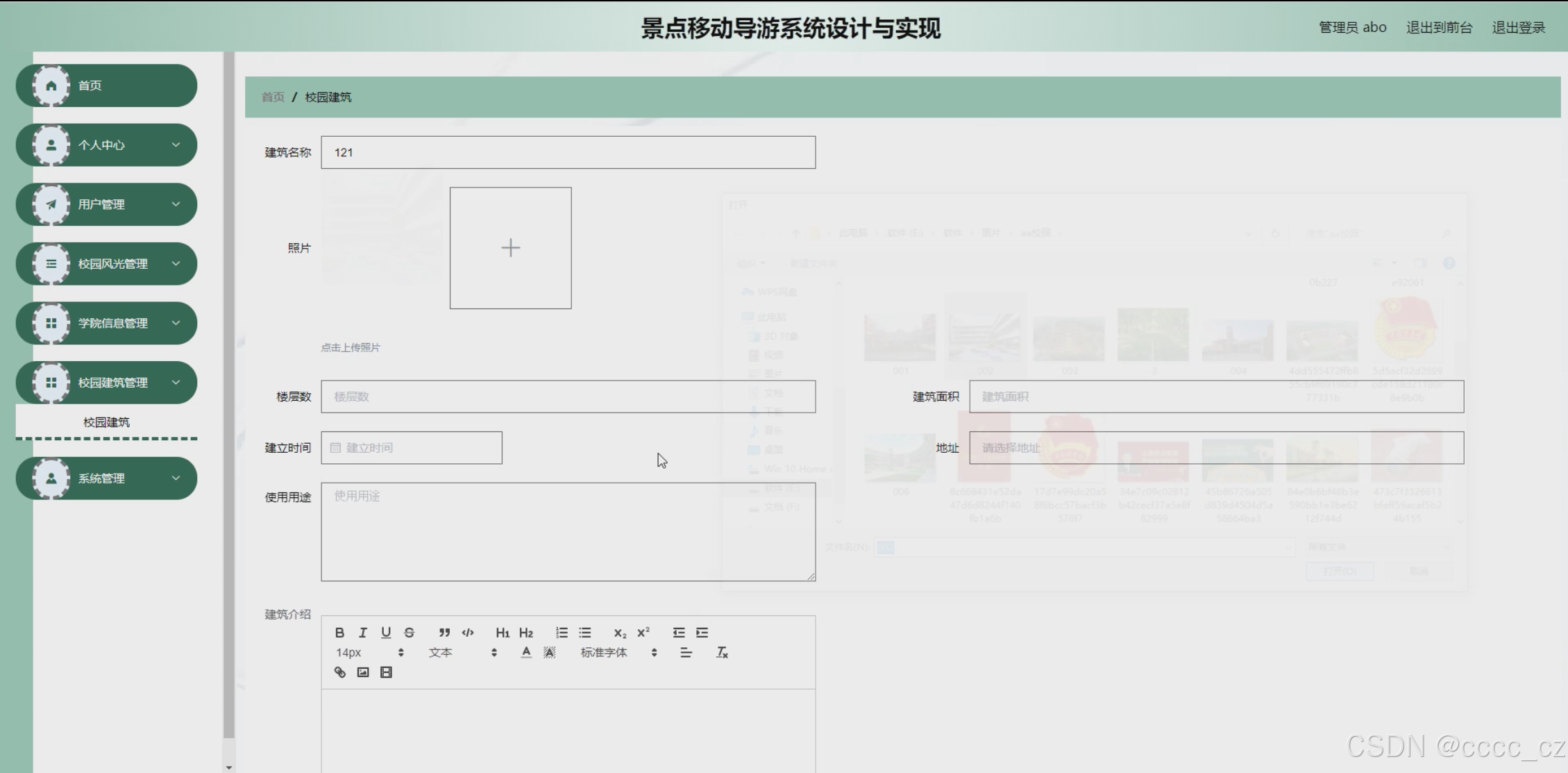Toggle italic formatting in the editor
This screenshot has height=773, width=1568.
pos(362,633)
